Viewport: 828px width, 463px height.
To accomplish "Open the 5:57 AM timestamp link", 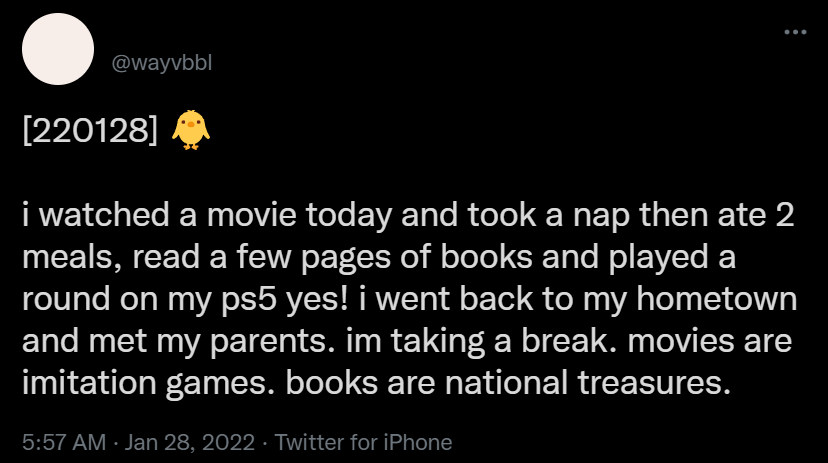I will pyautogui.click(x=64, y=442).
